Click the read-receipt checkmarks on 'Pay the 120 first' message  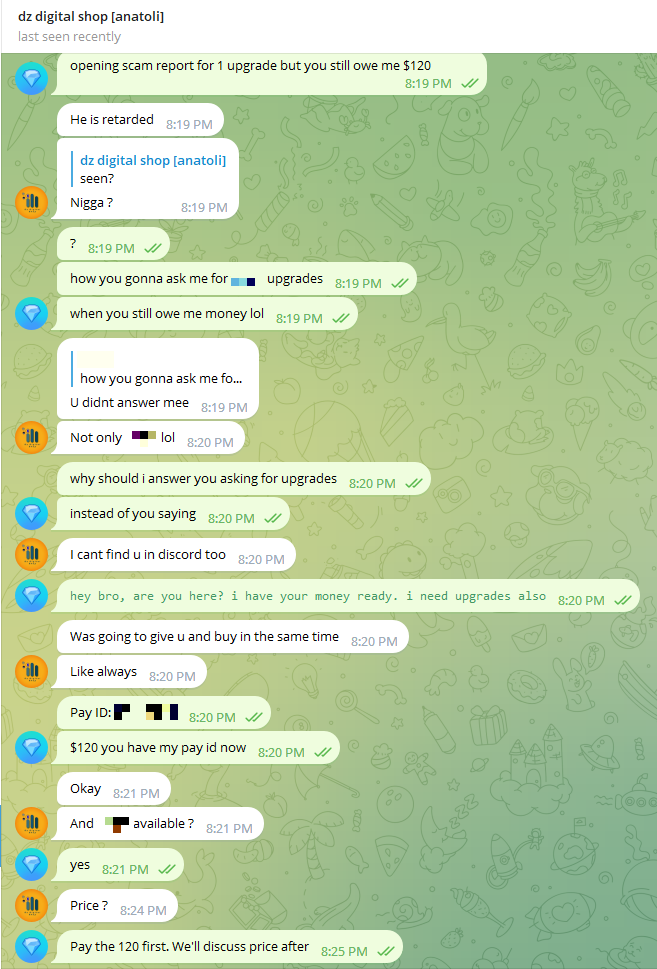pyautogui.click(x=386, y=952)
